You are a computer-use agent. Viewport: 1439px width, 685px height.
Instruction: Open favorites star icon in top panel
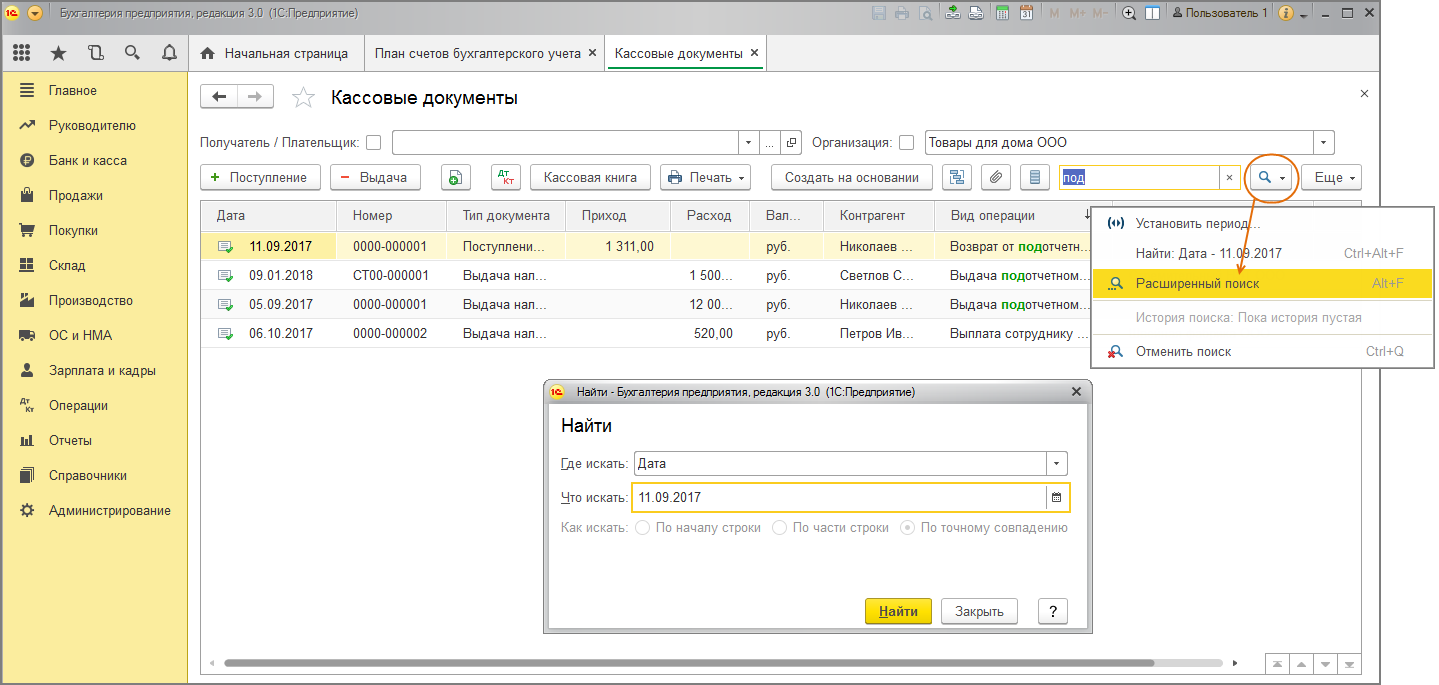59,53
